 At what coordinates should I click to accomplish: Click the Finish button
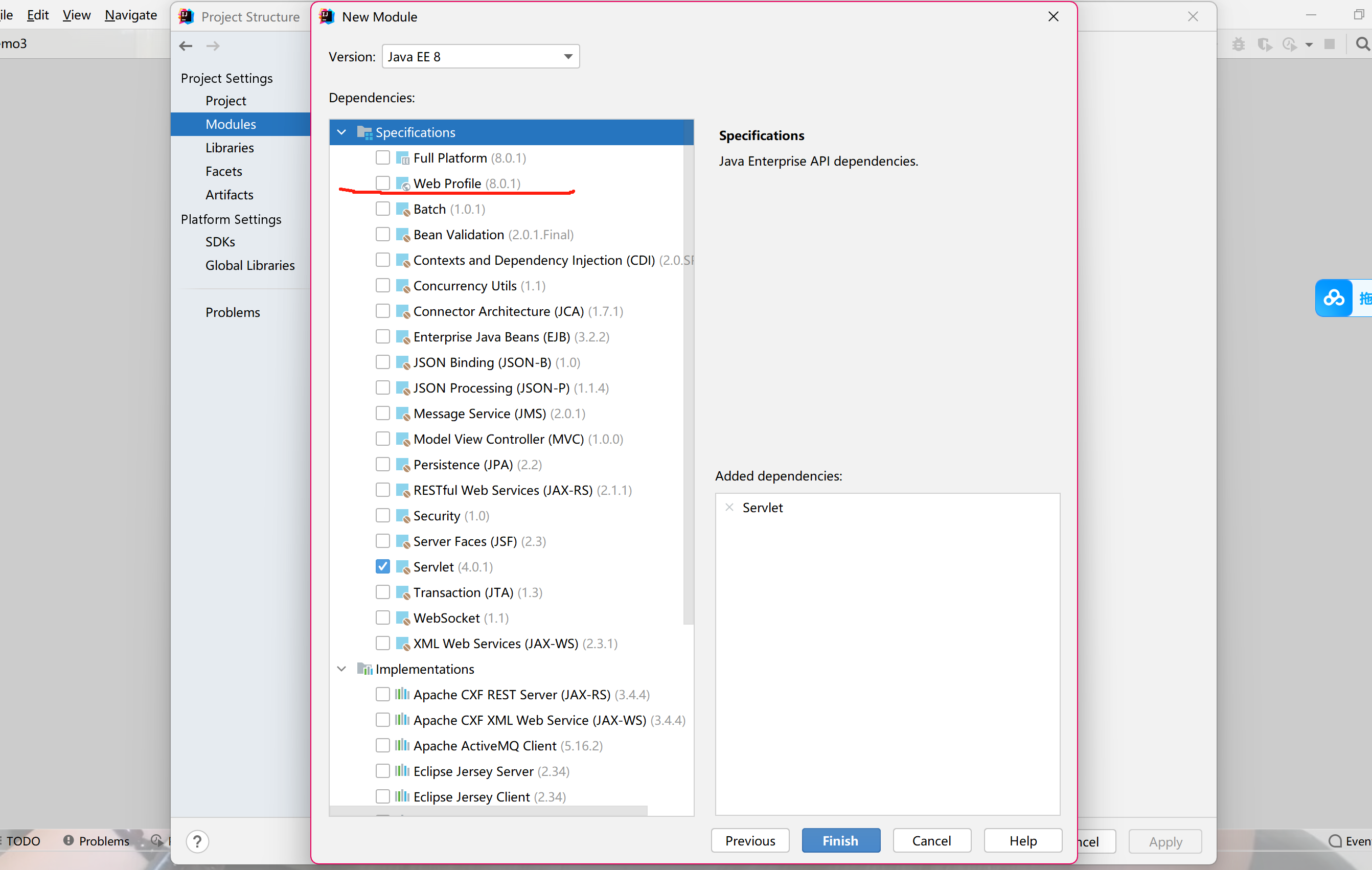(840, 840)
